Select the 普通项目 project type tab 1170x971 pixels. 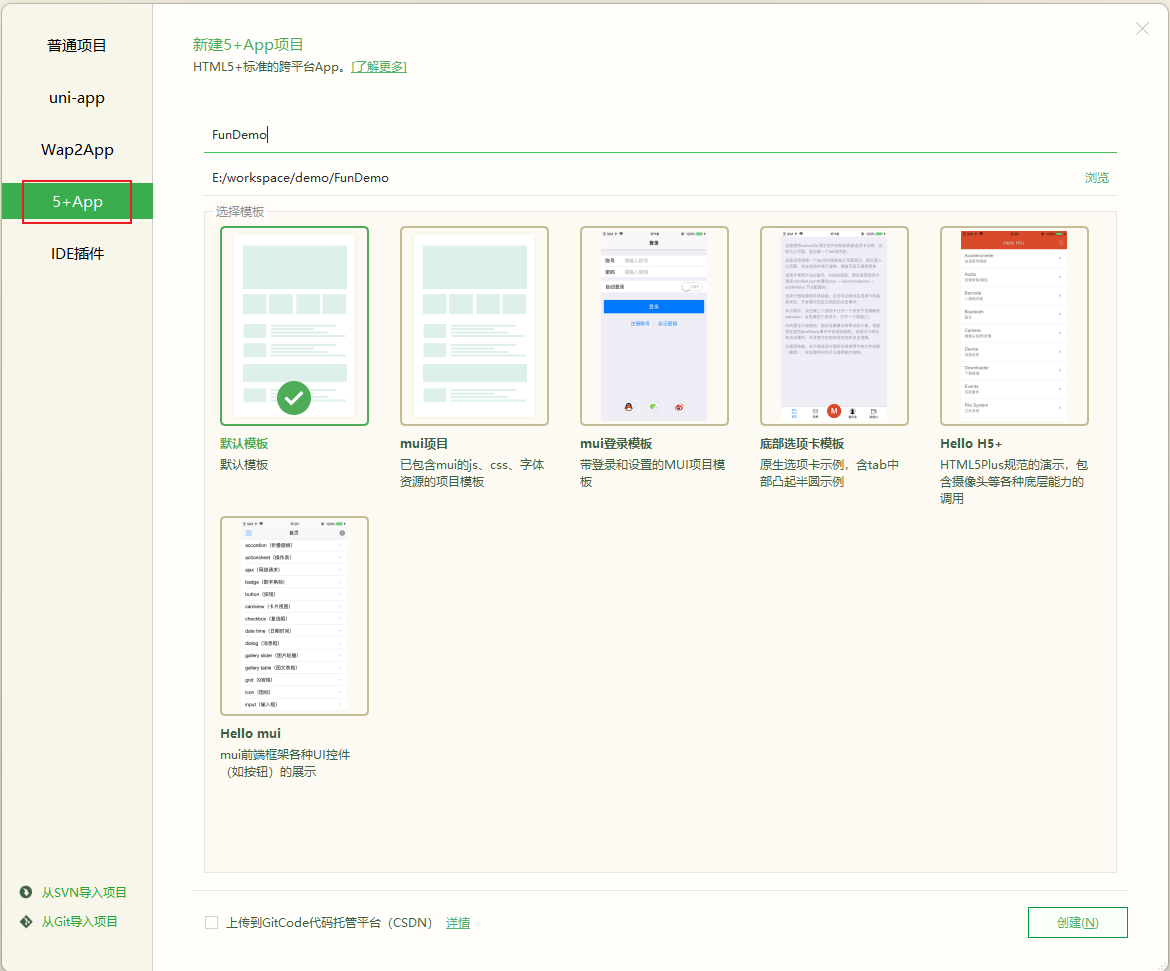click(77, 46)
